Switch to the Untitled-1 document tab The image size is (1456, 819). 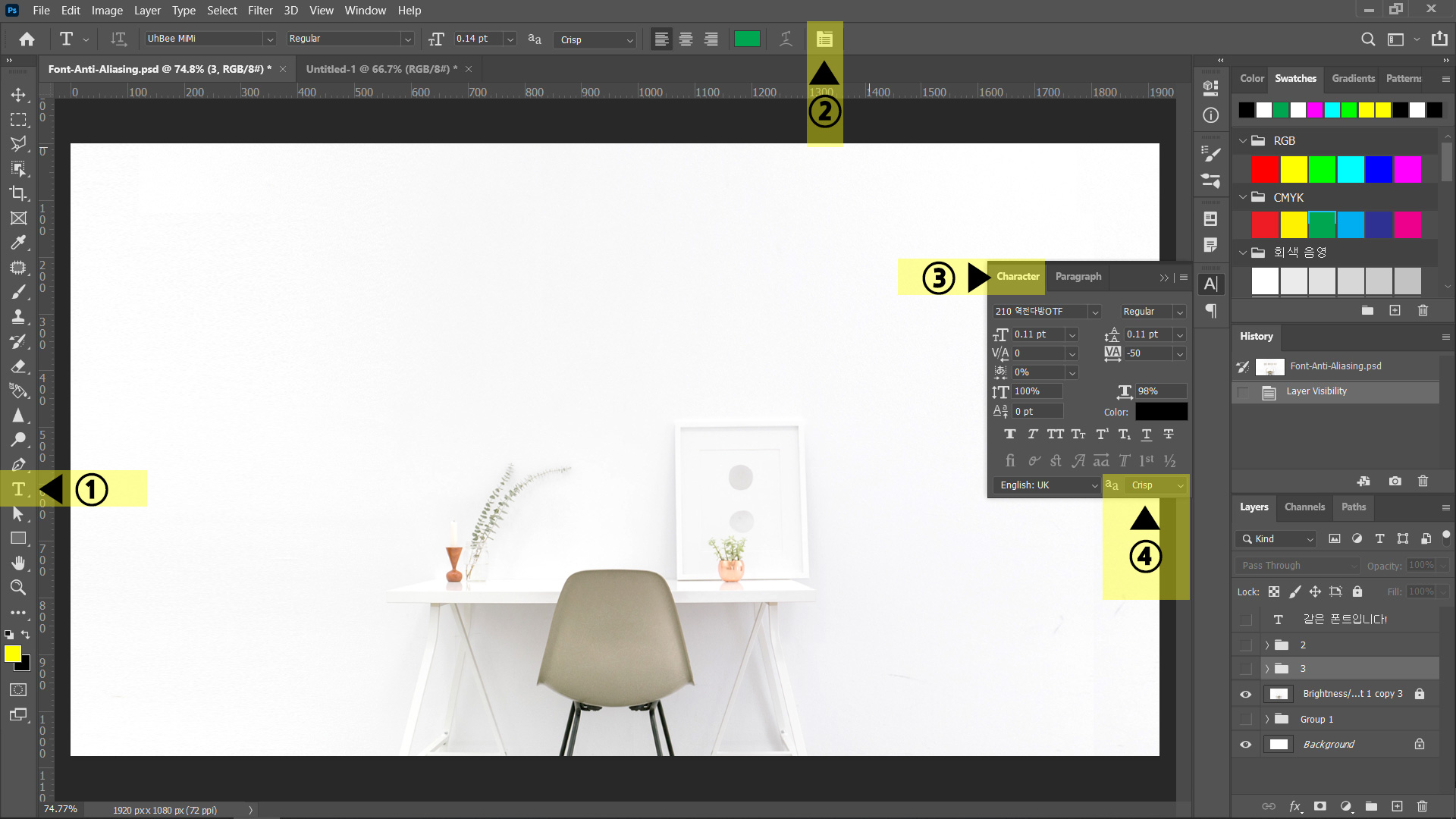click(381, 69)
